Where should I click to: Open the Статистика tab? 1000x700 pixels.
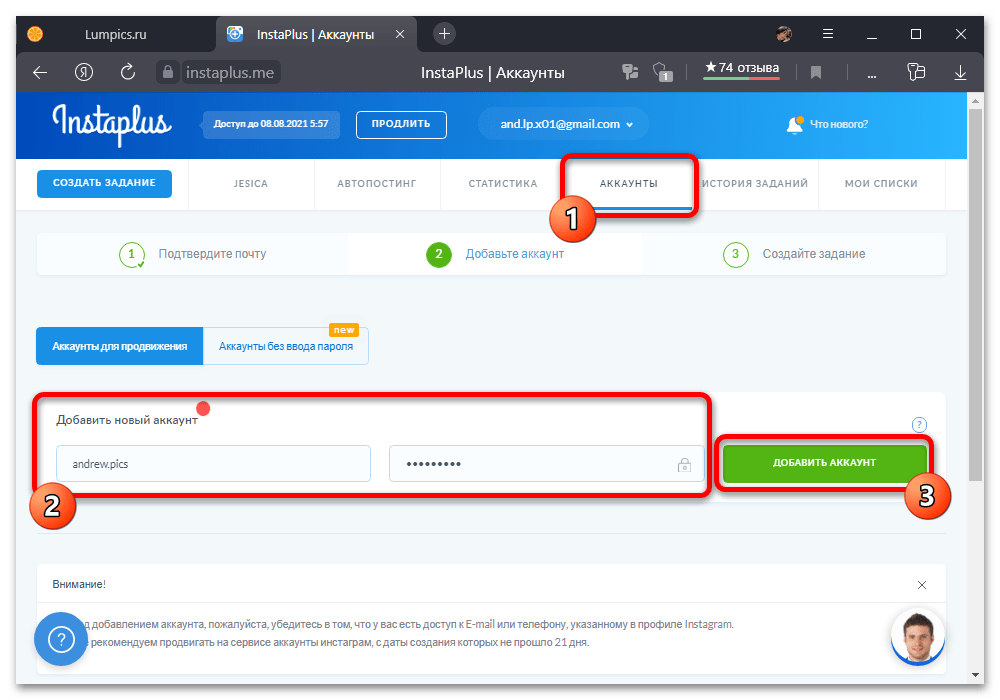(502, 184)
